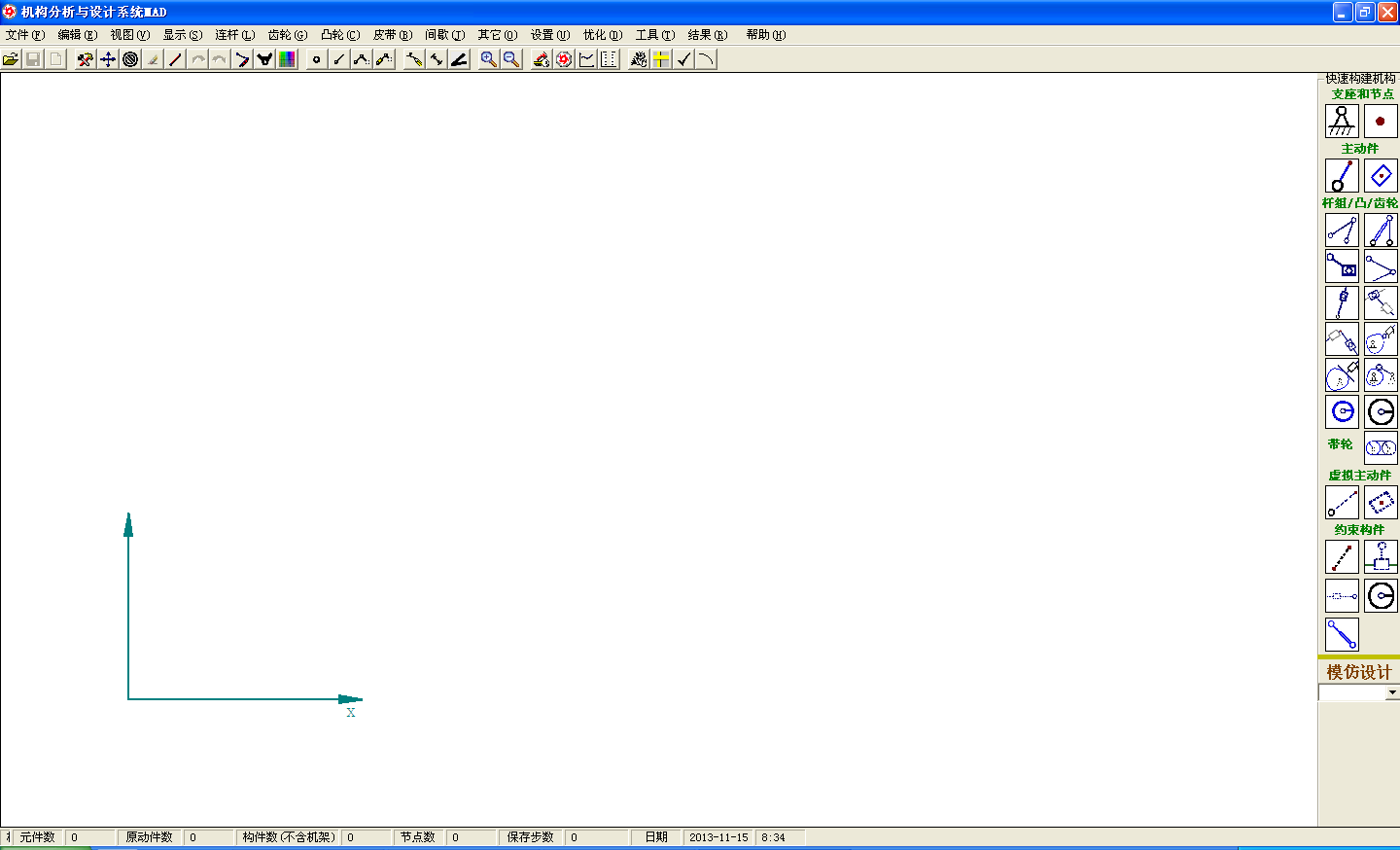Image resolution: width=1400 pixels, height=850 pixels.
Task: Open the 工具(T) menu
Action: 654,35
